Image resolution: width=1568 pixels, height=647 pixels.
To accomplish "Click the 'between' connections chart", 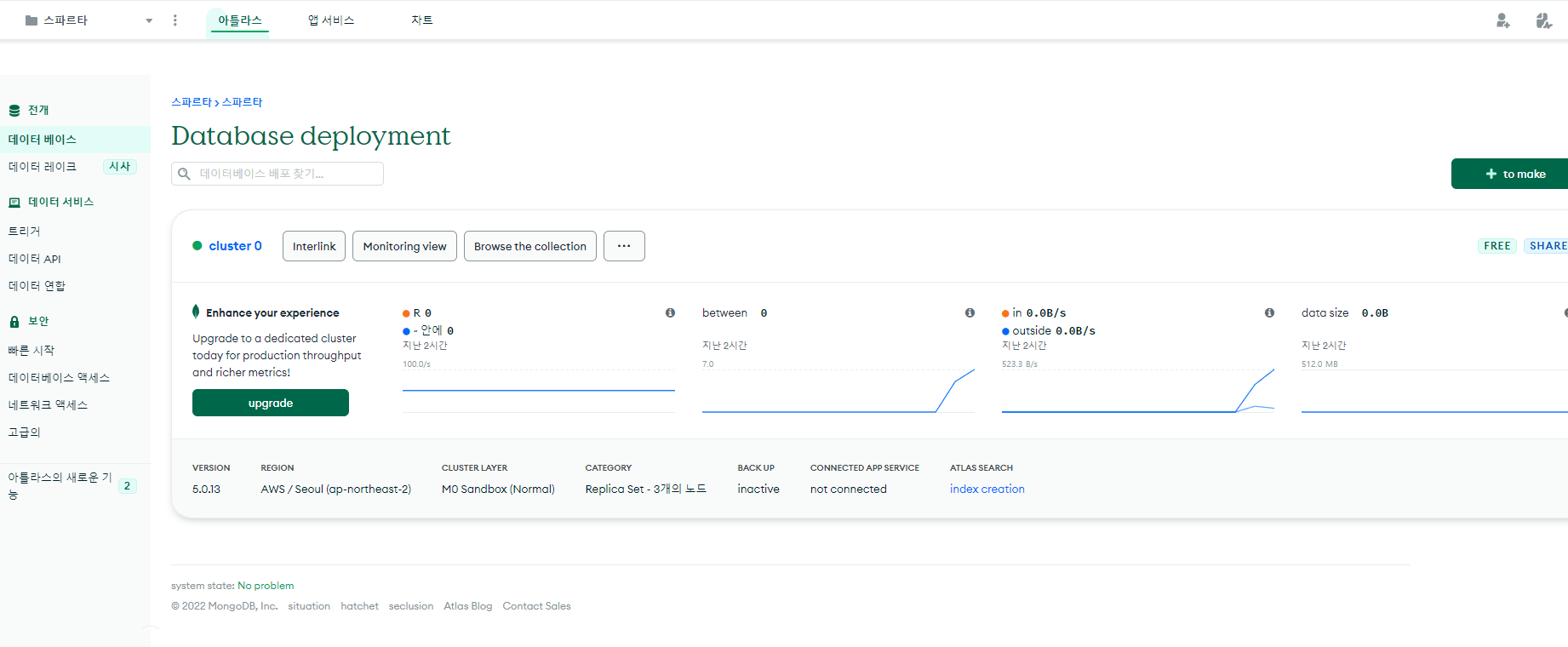I will pos(838,391).
